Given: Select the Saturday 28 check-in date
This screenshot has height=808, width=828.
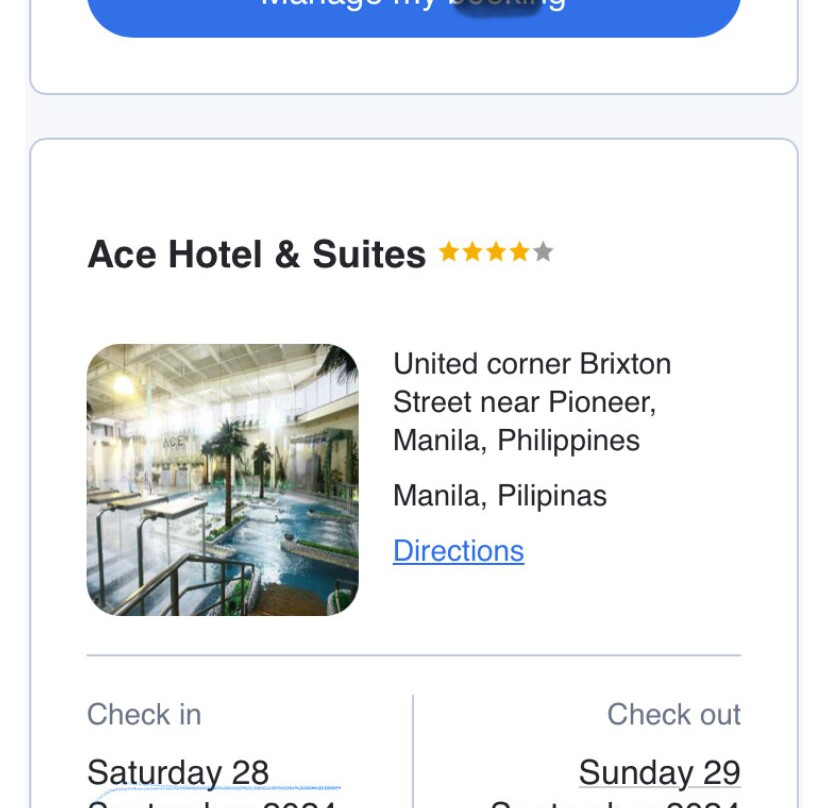Looking at the screenshot, I should (x=178, y=772).
